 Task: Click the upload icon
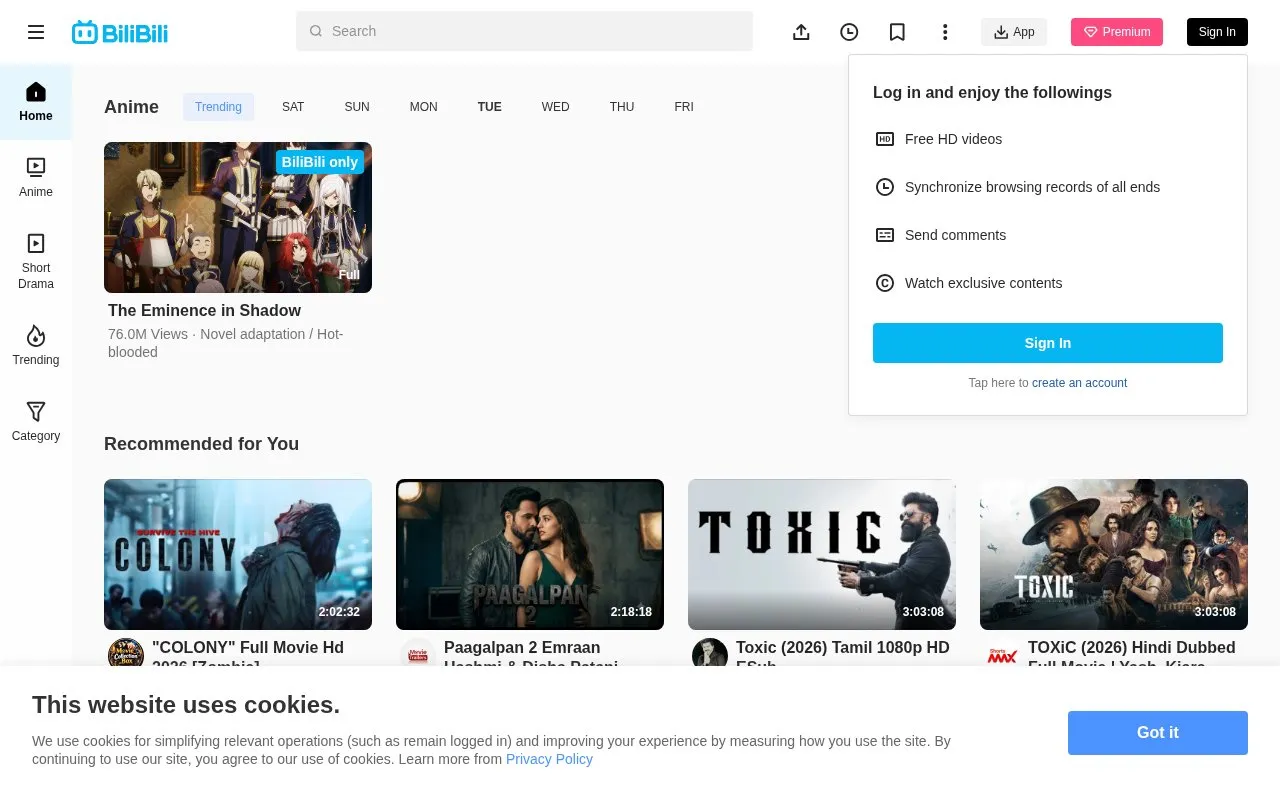tap(801, 32)
